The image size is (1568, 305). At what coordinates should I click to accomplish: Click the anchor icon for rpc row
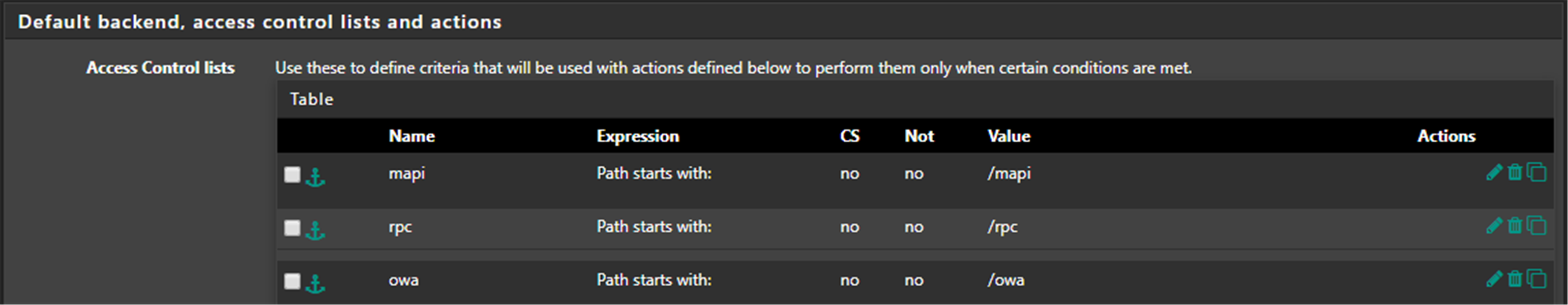click(315, 230)
